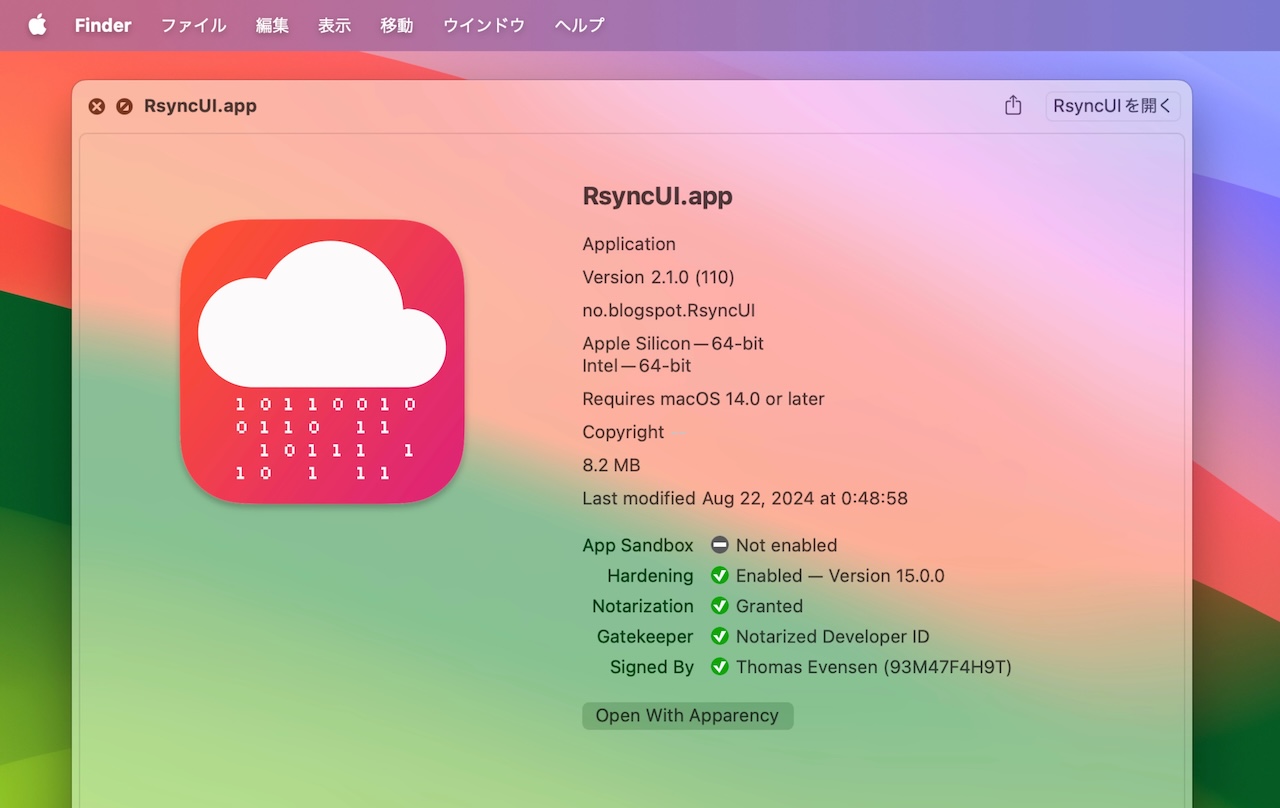Click the Granted status text

769,606
